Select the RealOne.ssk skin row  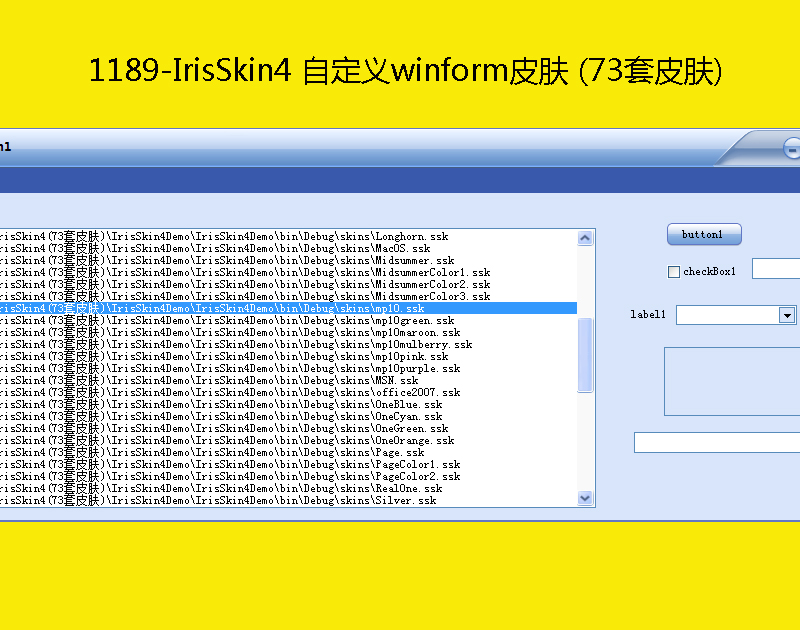pos(288,488)
